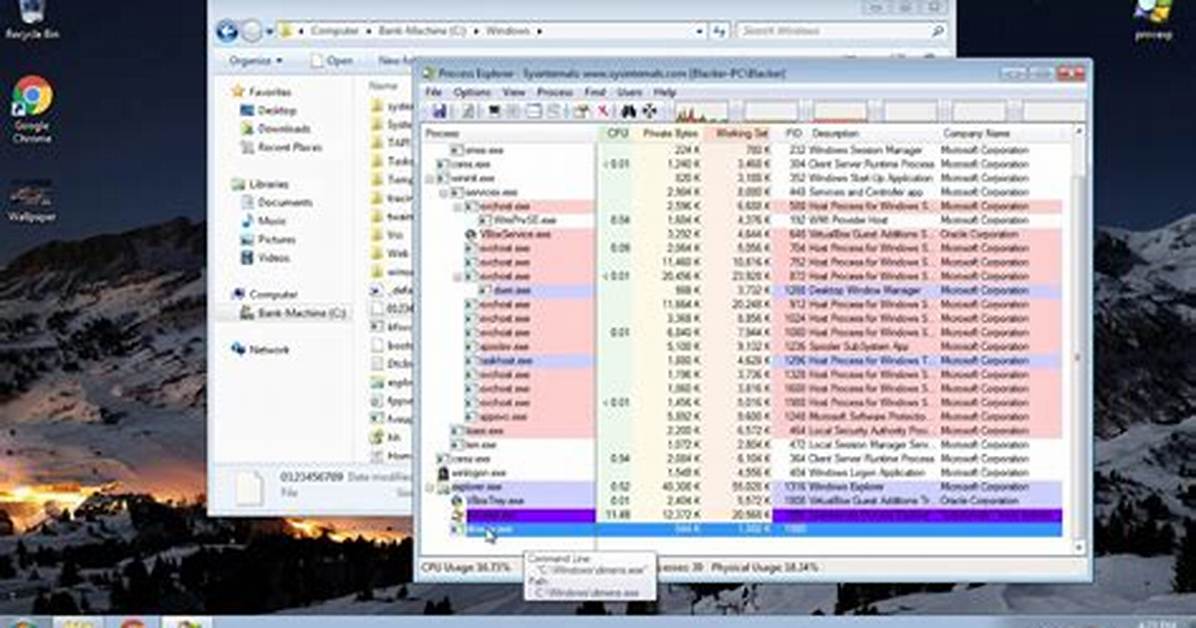This screenshot has height=628, width=1196.
Task: Select the procexp desktop icon
Action: point(1153,20)
